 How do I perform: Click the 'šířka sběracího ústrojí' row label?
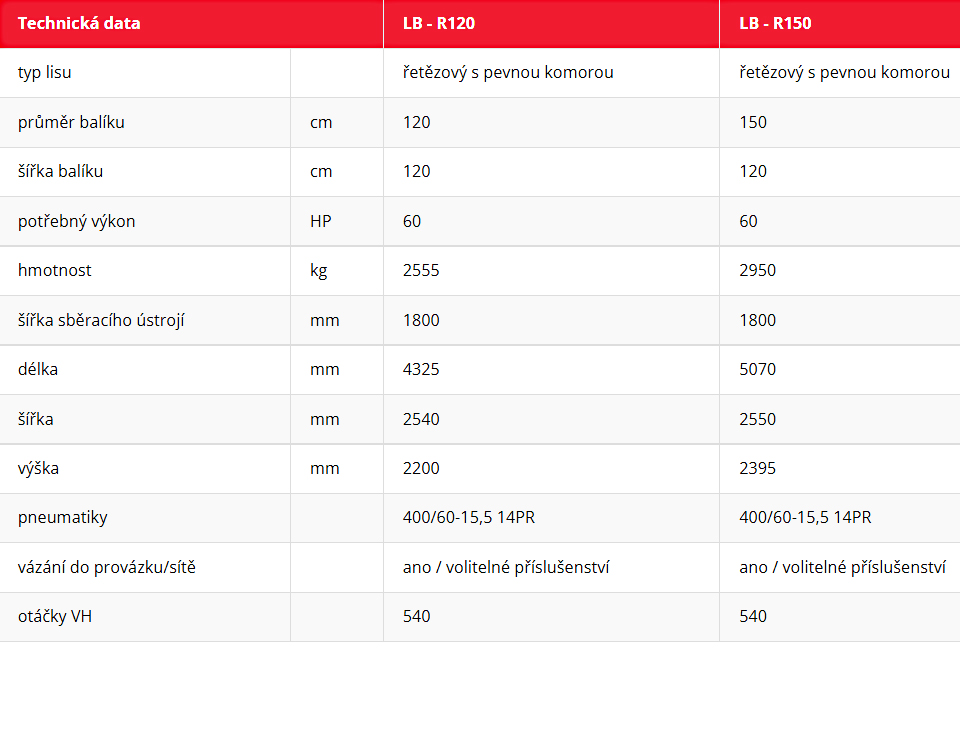coord(101,320)
